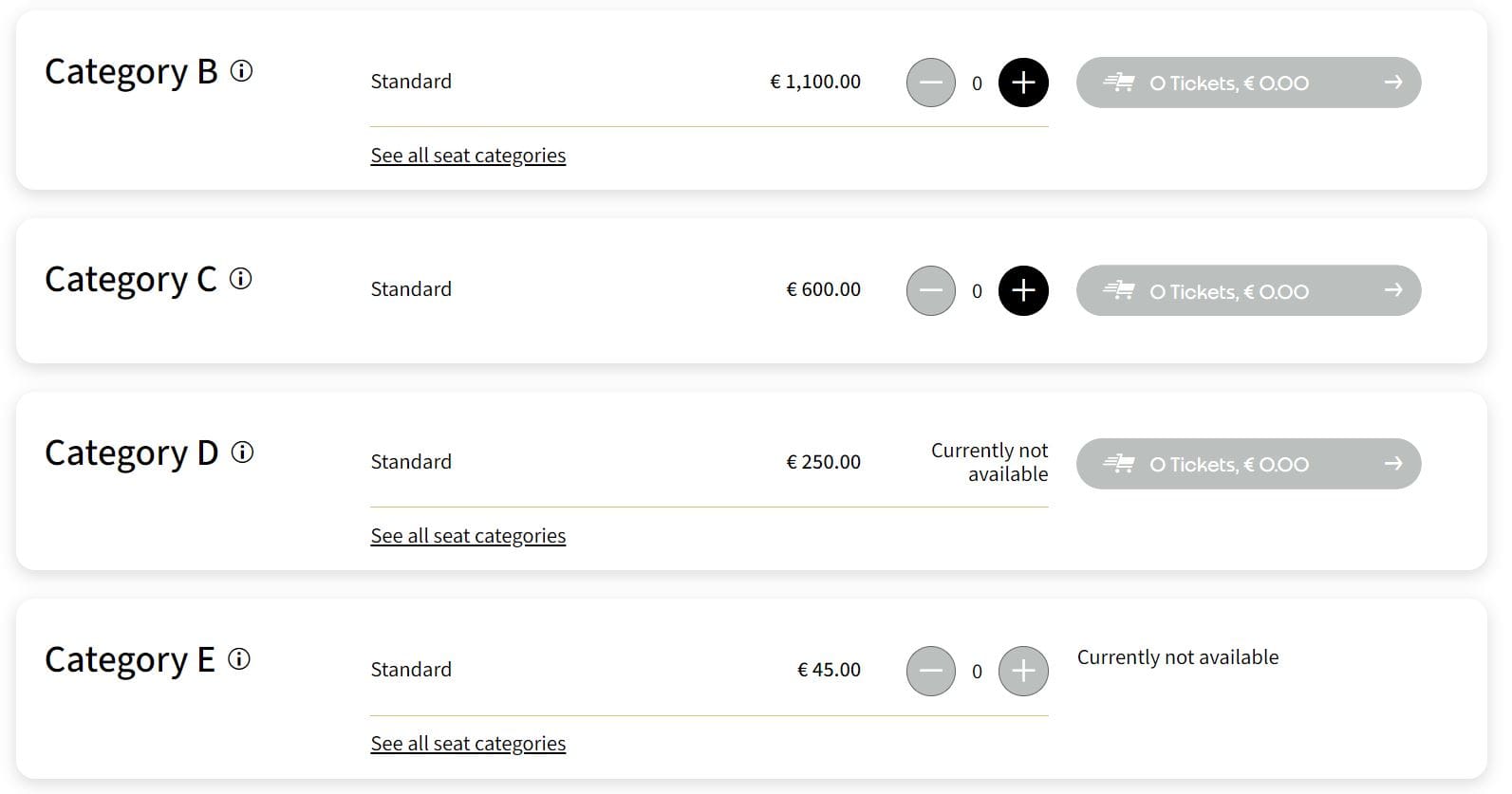Expand all seat categories under Category D
This screenshot has width=1512, height=794.
tap(468, 536)
